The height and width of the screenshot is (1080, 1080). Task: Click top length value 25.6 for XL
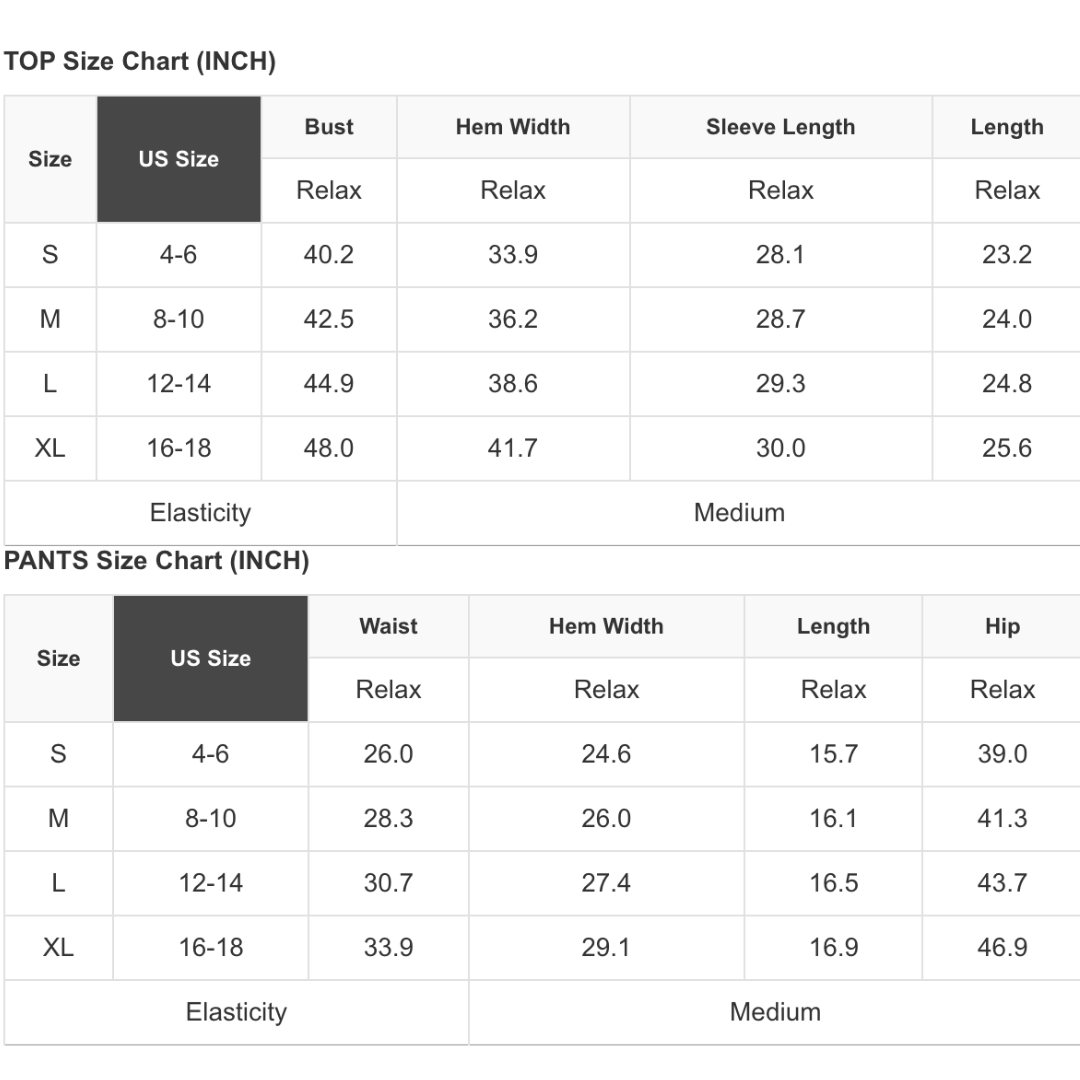pyautogui.click(x=1006, y=448)
